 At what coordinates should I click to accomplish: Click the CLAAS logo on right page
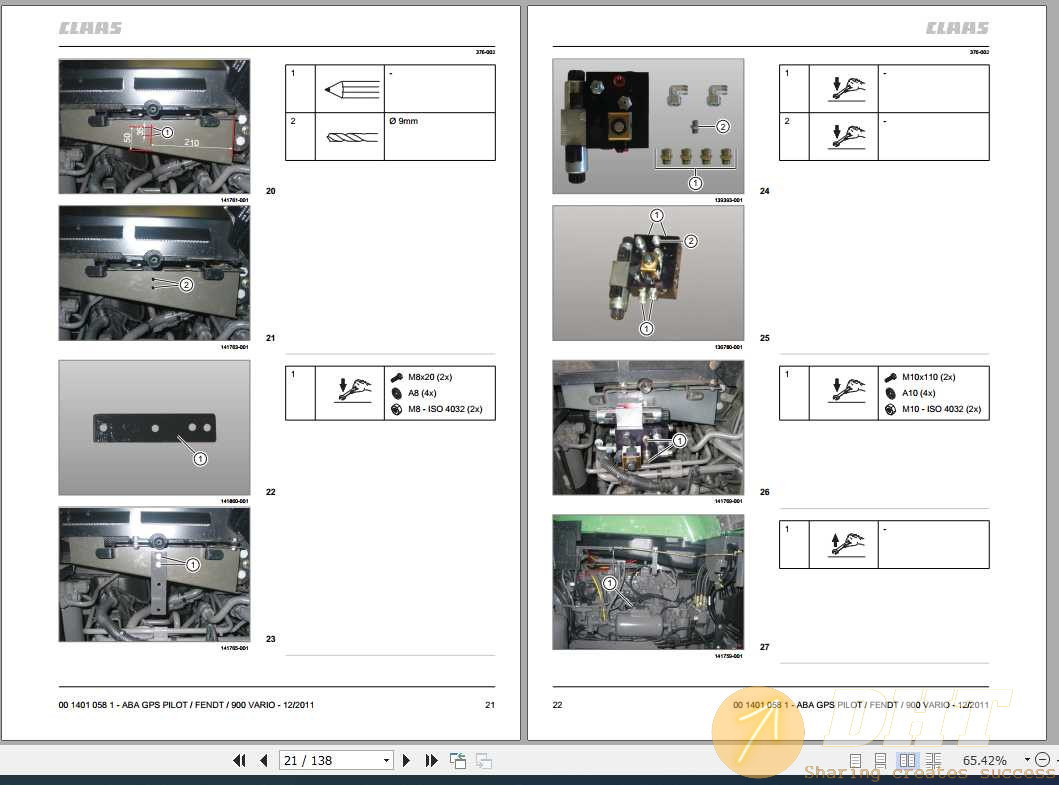957,28
